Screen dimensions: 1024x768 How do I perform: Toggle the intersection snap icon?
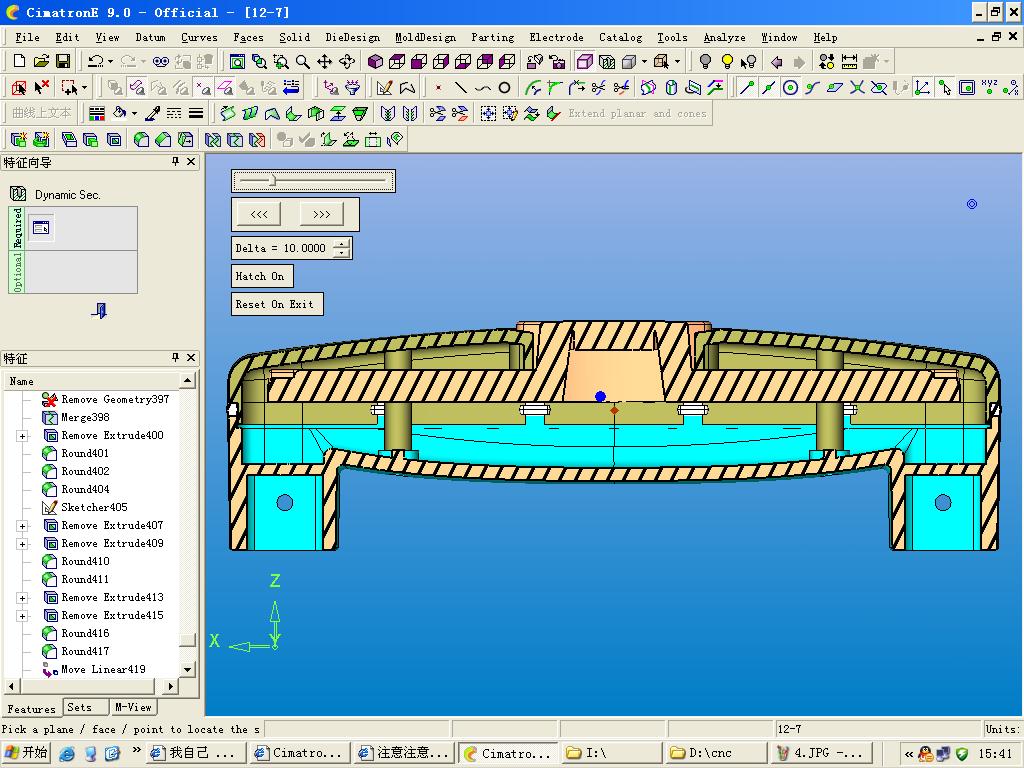point(857,87)
